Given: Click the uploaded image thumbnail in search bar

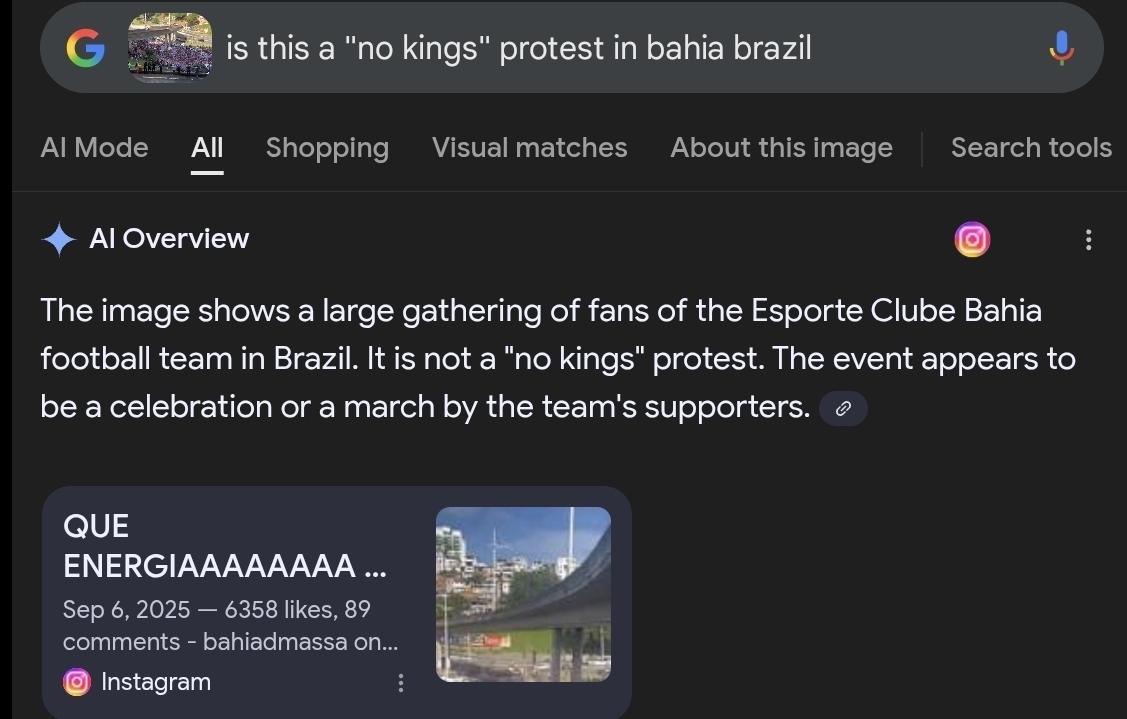Looking at the screenshot, I should [x=170, y=47].
